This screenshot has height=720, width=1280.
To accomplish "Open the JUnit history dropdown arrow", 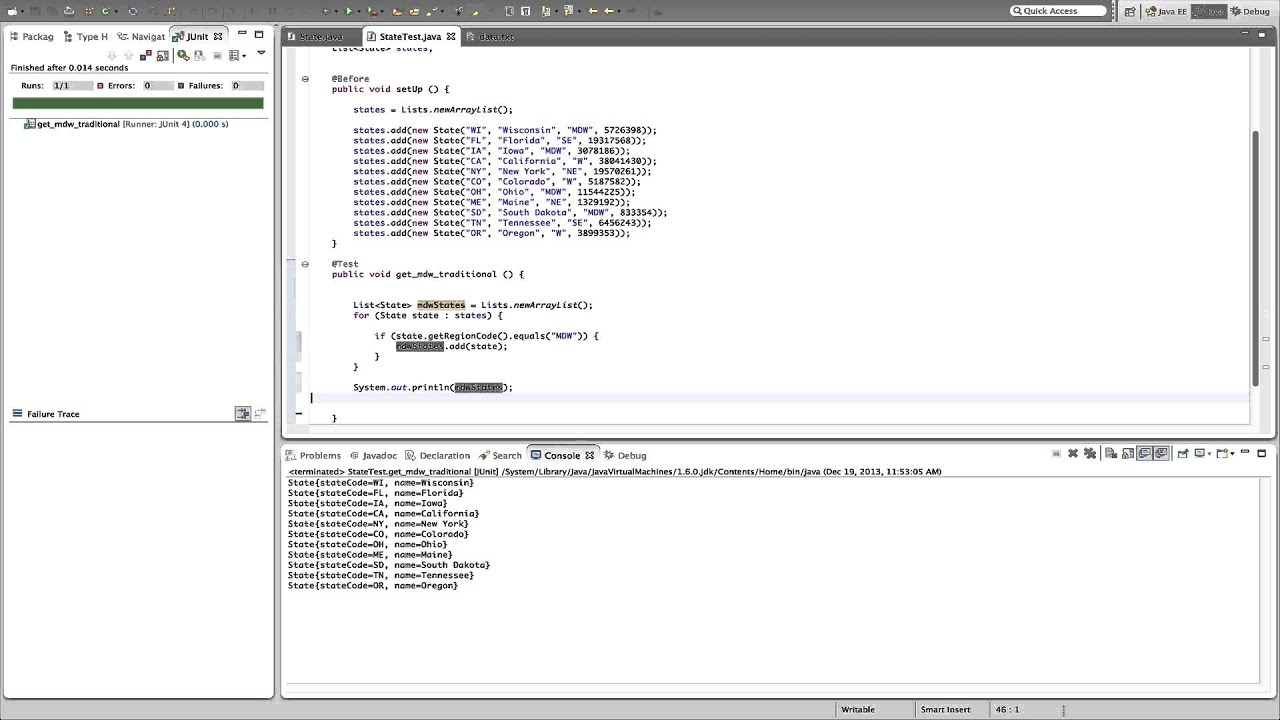I will coord(244,56).
